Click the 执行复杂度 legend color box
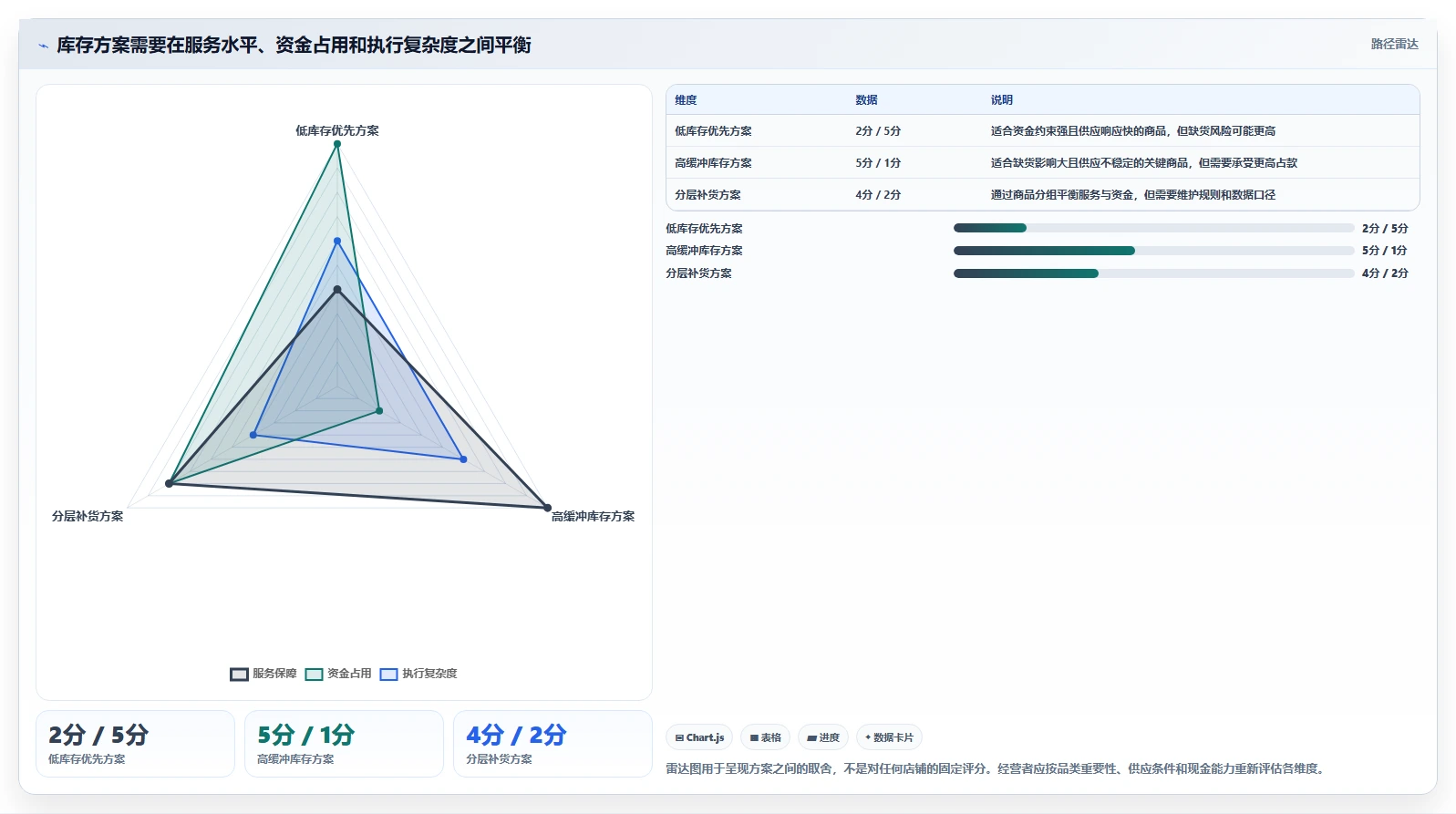Screen dimensions: 1456x814 click(x=388, y=675)
